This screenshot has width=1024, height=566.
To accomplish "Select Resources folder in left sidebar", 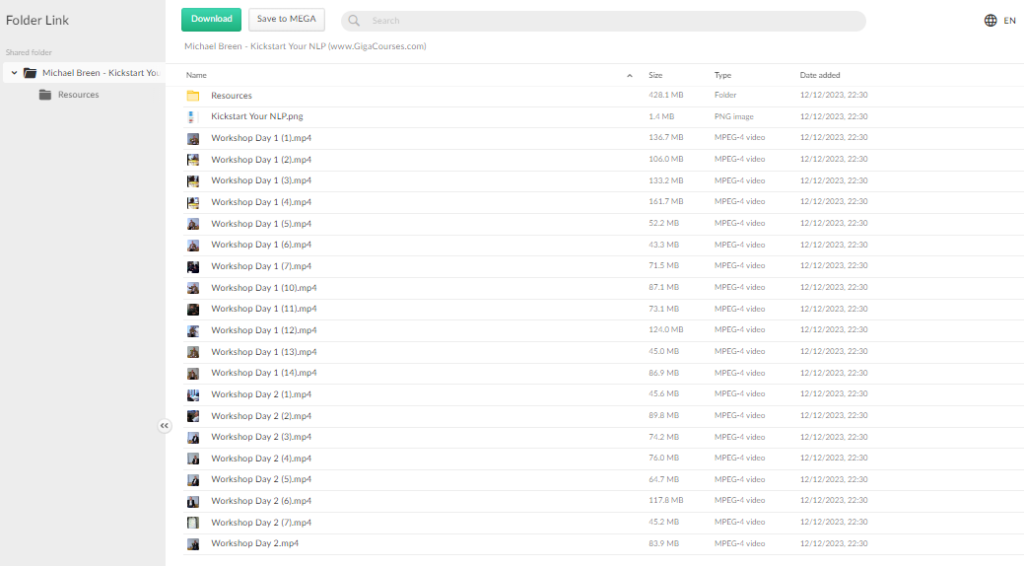I will point(78,95).
